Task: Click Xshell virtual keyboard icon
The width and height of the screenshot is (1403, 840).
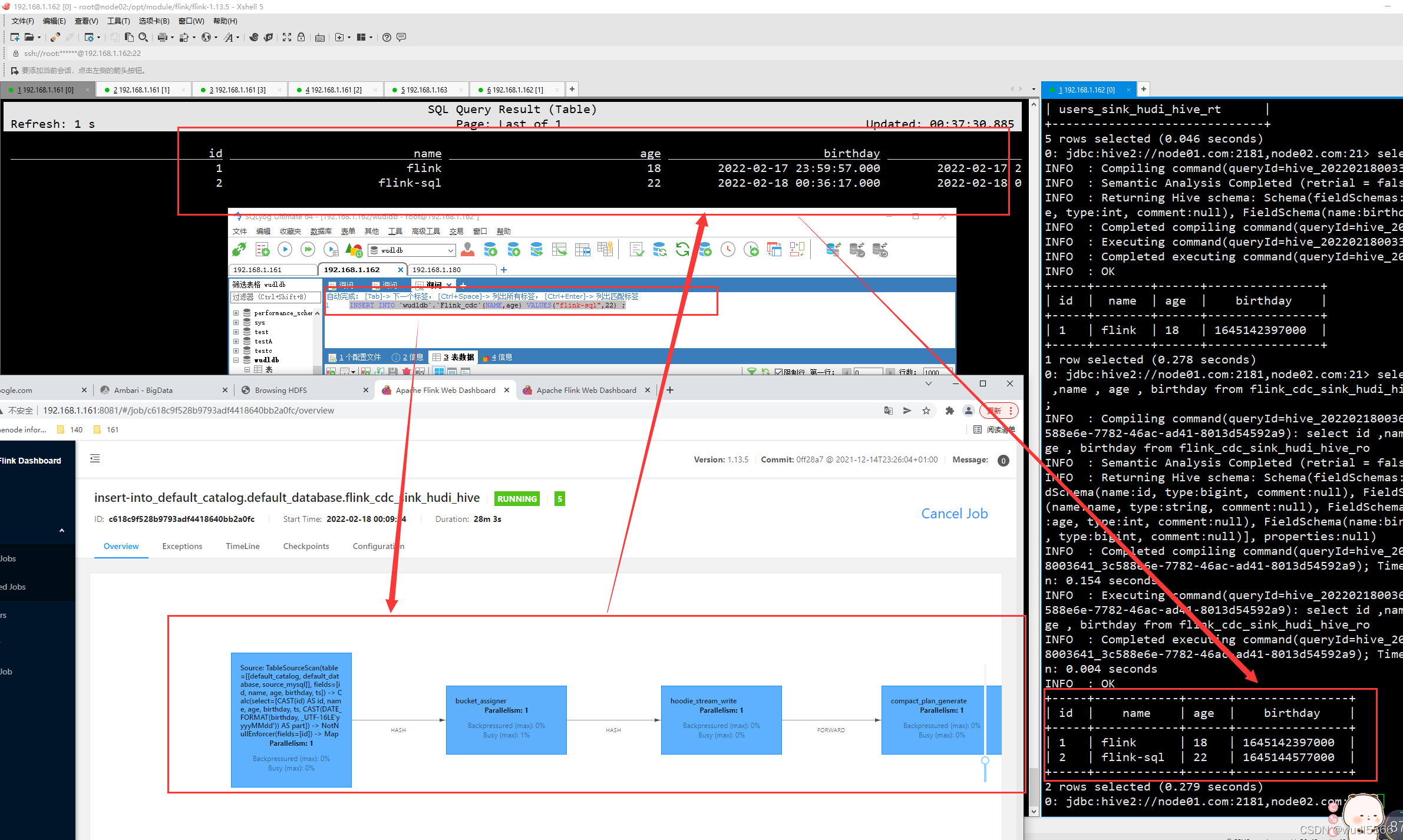Action: 320,37
